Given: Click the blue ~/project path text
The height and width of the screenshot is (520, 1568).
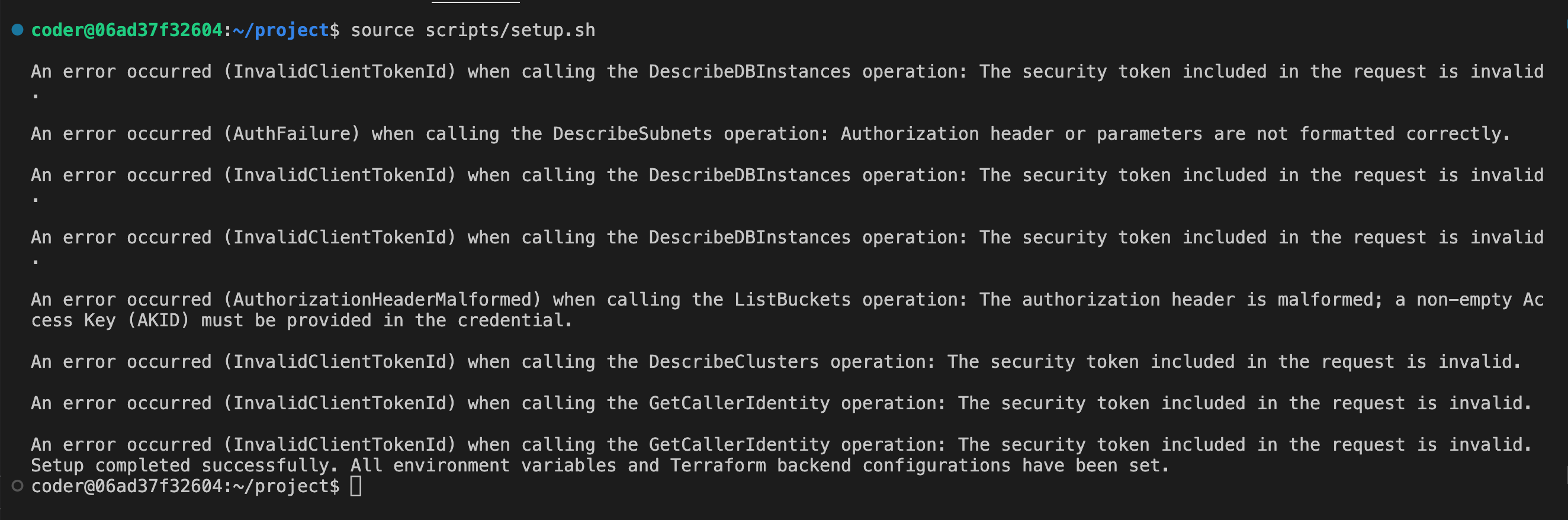Looking at the screenshot, I should point(281,30).
